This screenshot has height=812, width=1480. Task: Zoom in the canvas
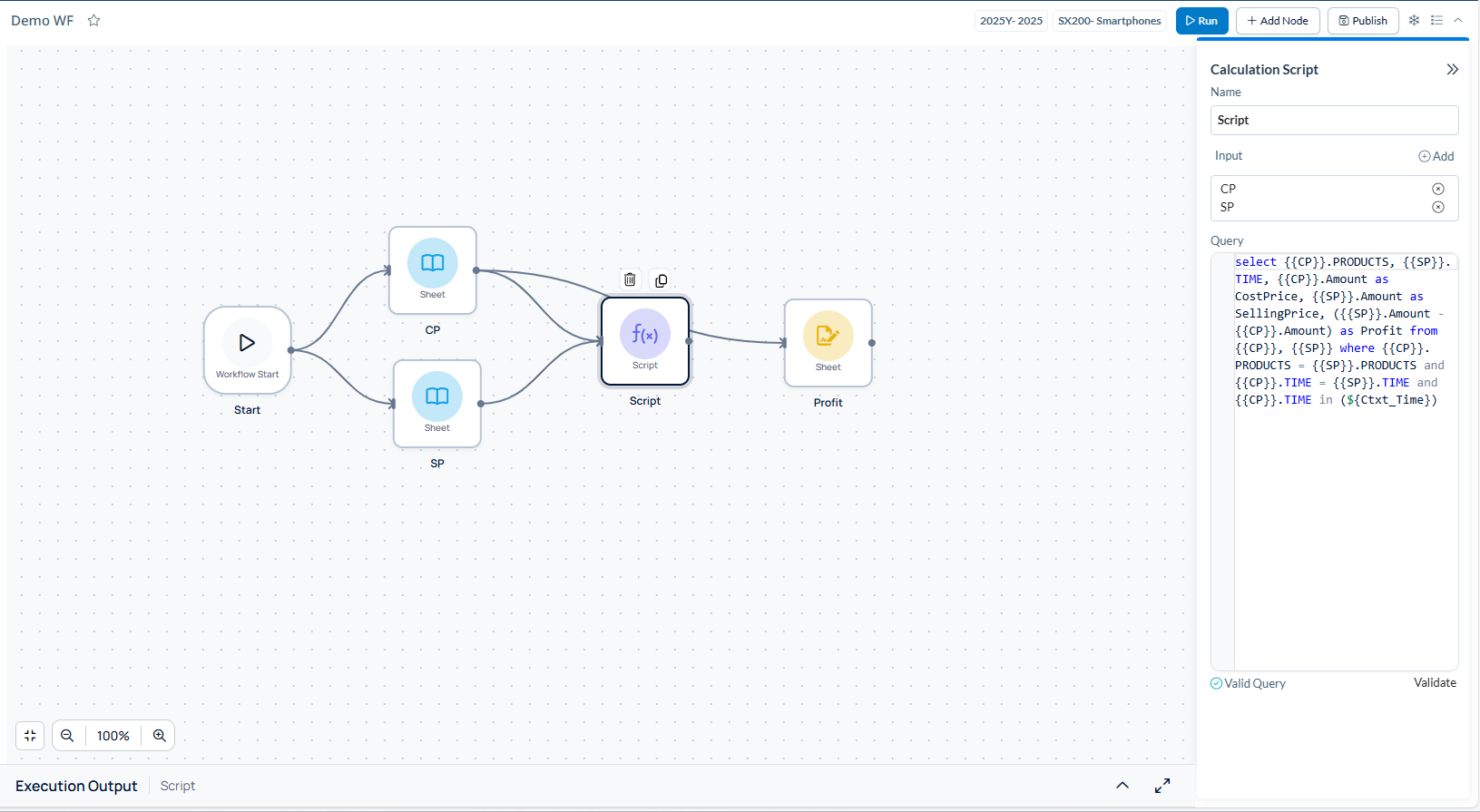(x=160, y=736)
